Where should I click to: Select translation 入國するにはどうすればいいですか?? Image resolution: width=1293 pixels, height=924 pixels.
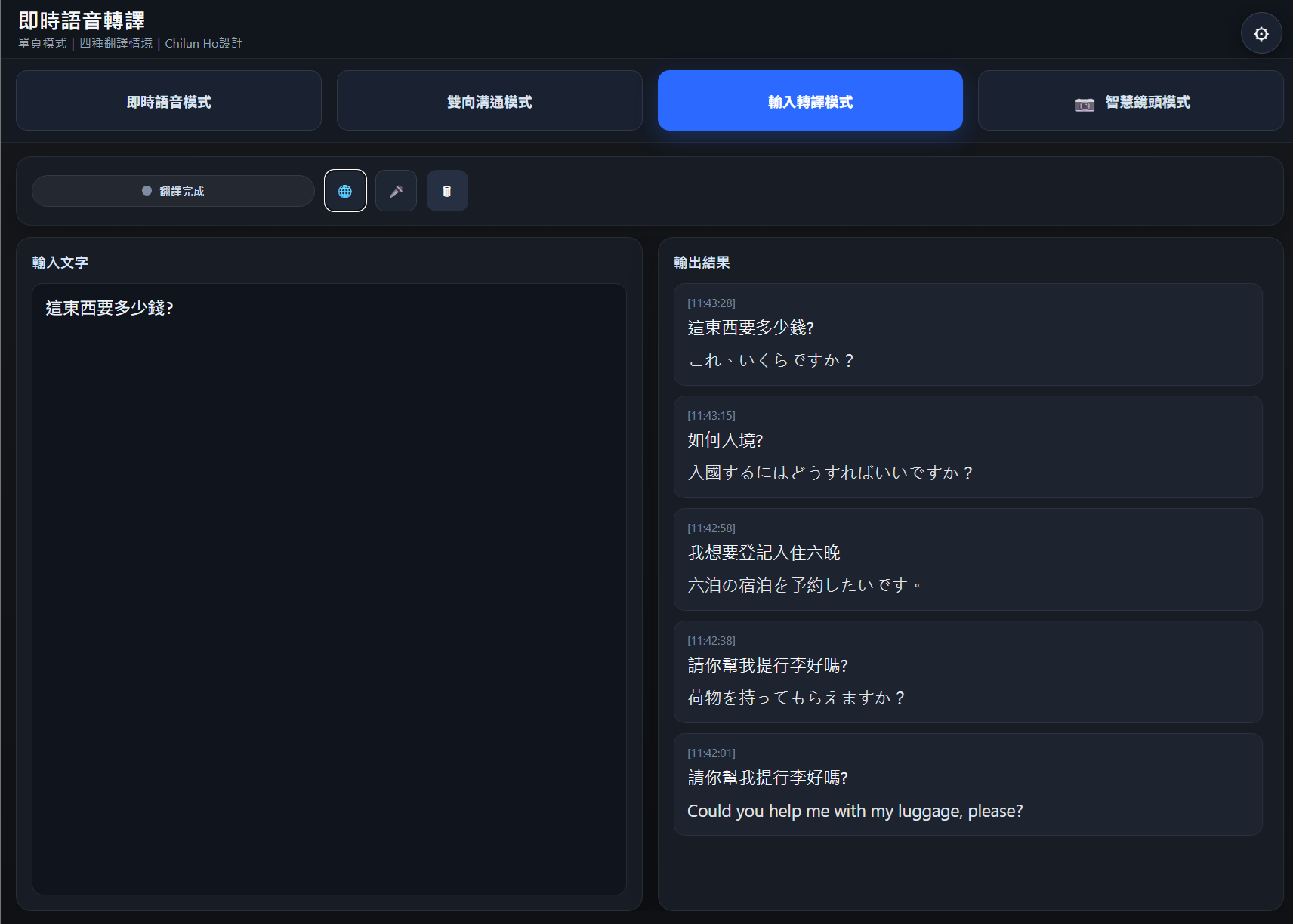pos(831,473)
